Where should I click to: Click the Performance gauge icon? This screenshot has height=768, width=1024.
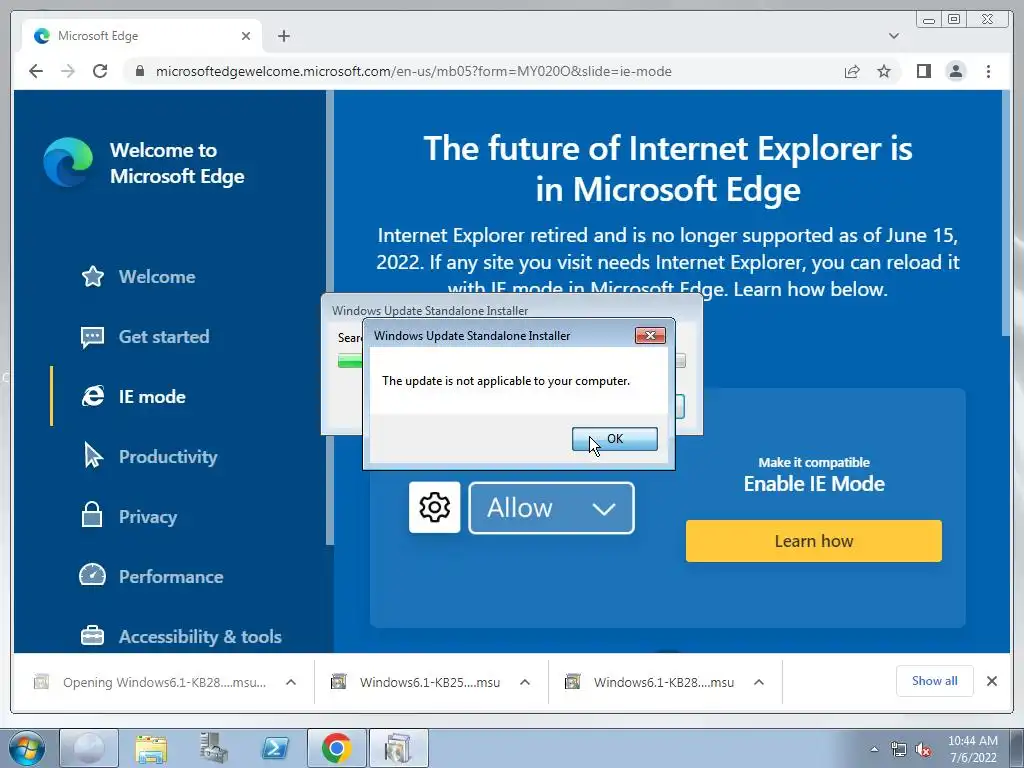coord(92,575)
